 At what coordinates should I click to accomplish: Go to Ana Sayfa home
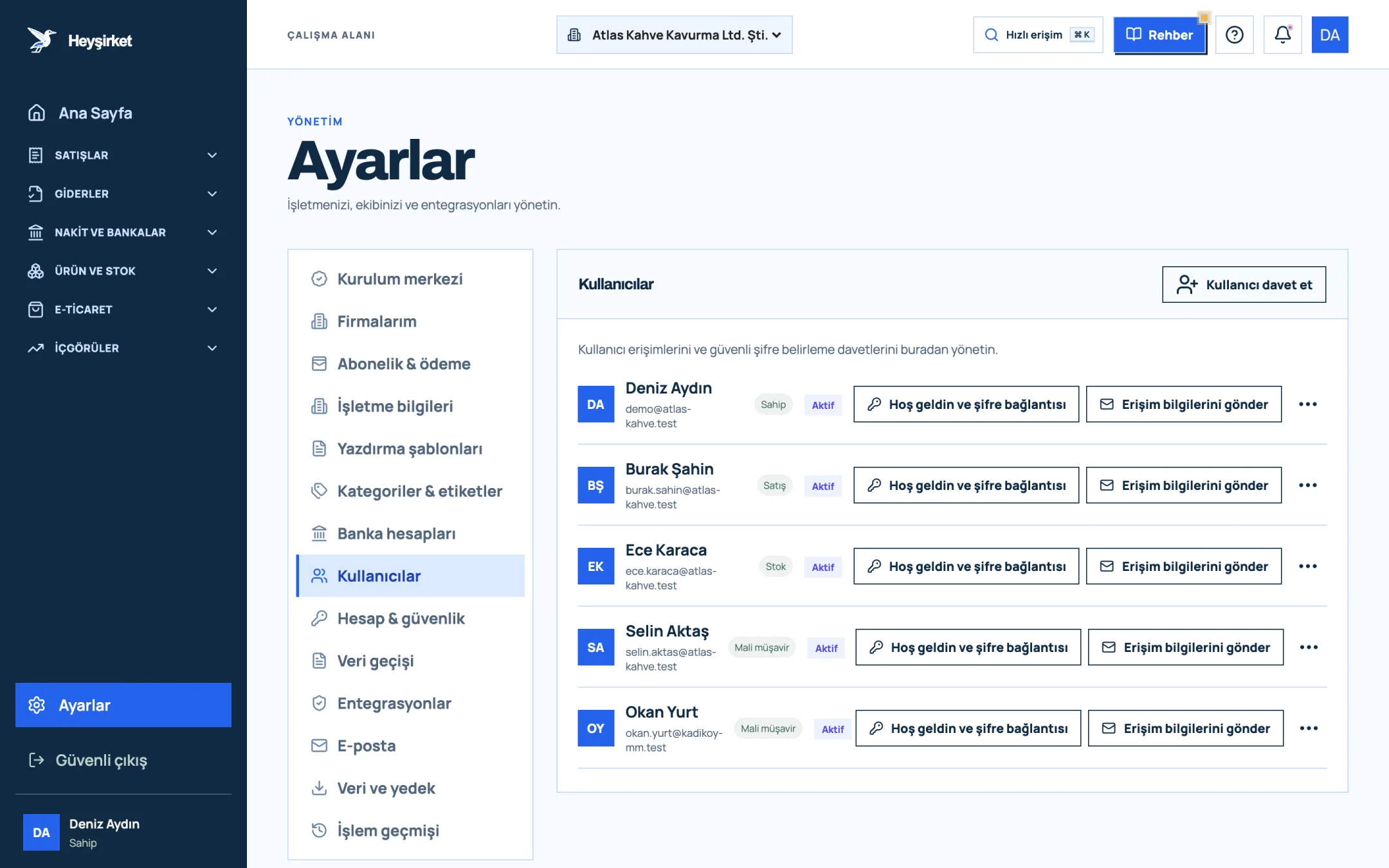click(x=123, y=113)
